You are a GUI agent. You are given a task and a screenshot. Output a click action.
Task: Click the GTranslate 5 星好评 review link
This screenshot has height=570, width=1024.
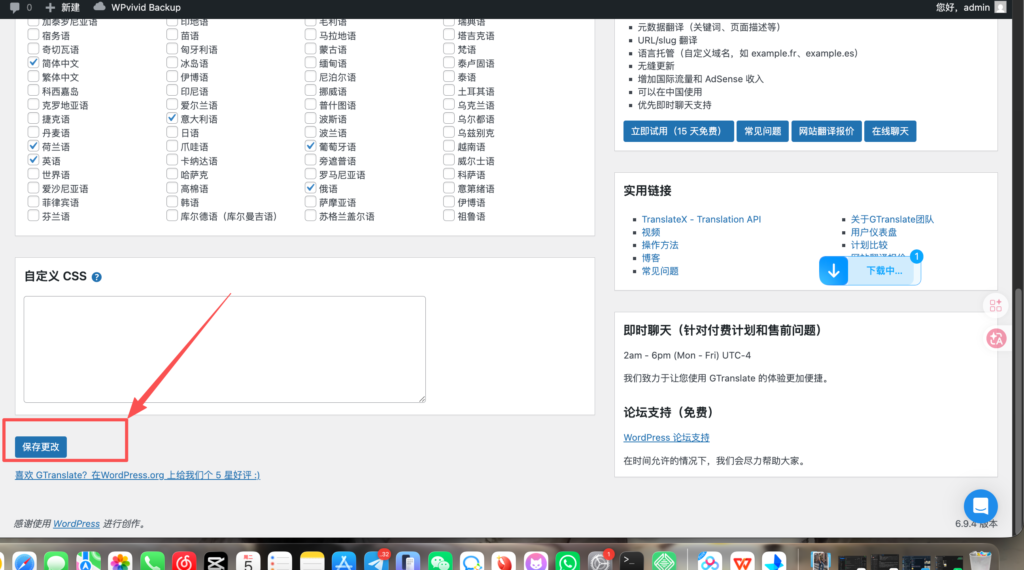pyautogui.click(x=137, y=475)
